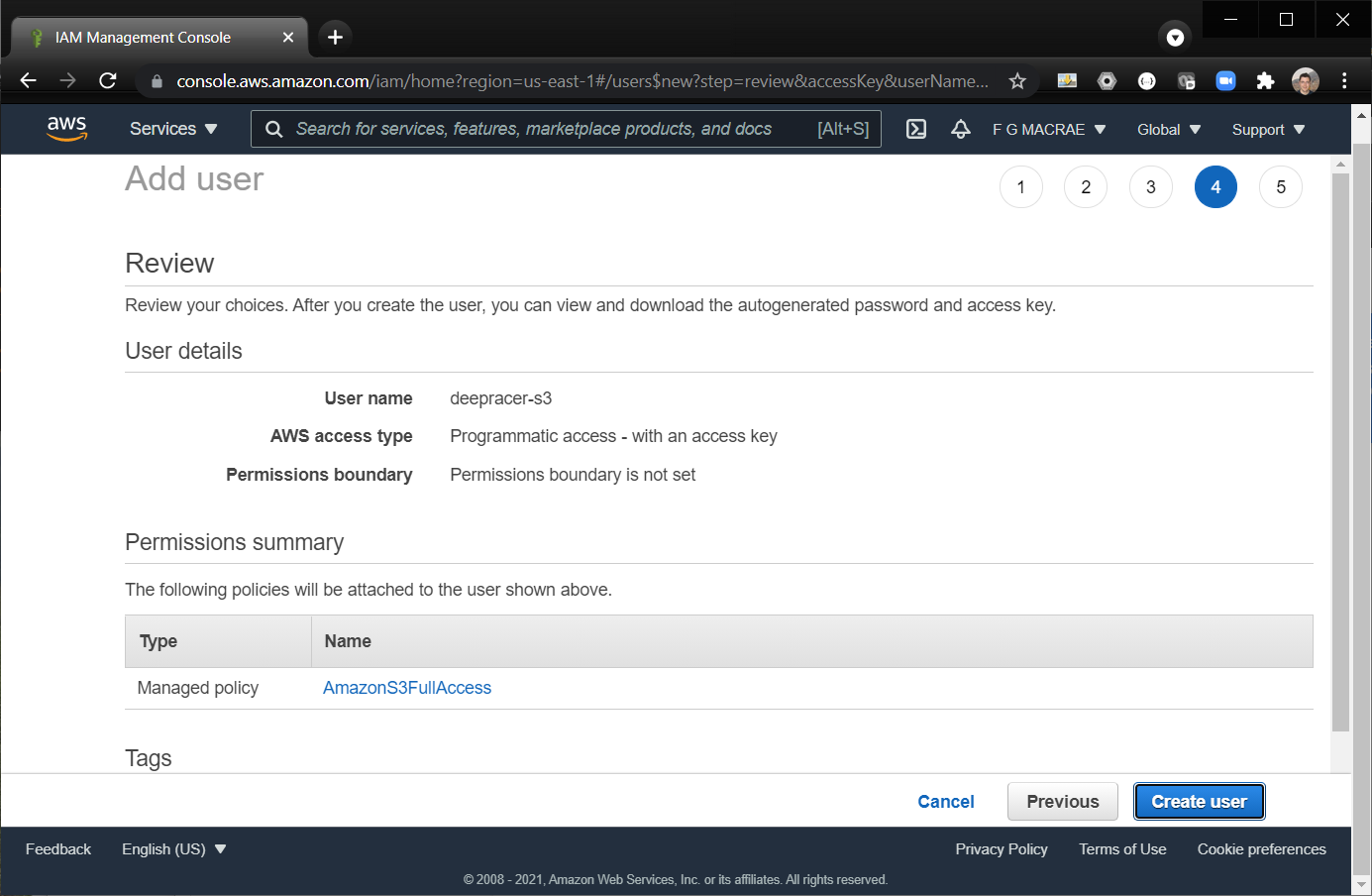Open the AmazonS3FullAccess policy link
The width and height of the screenshot is (1372, 896).
pos(407,687)
